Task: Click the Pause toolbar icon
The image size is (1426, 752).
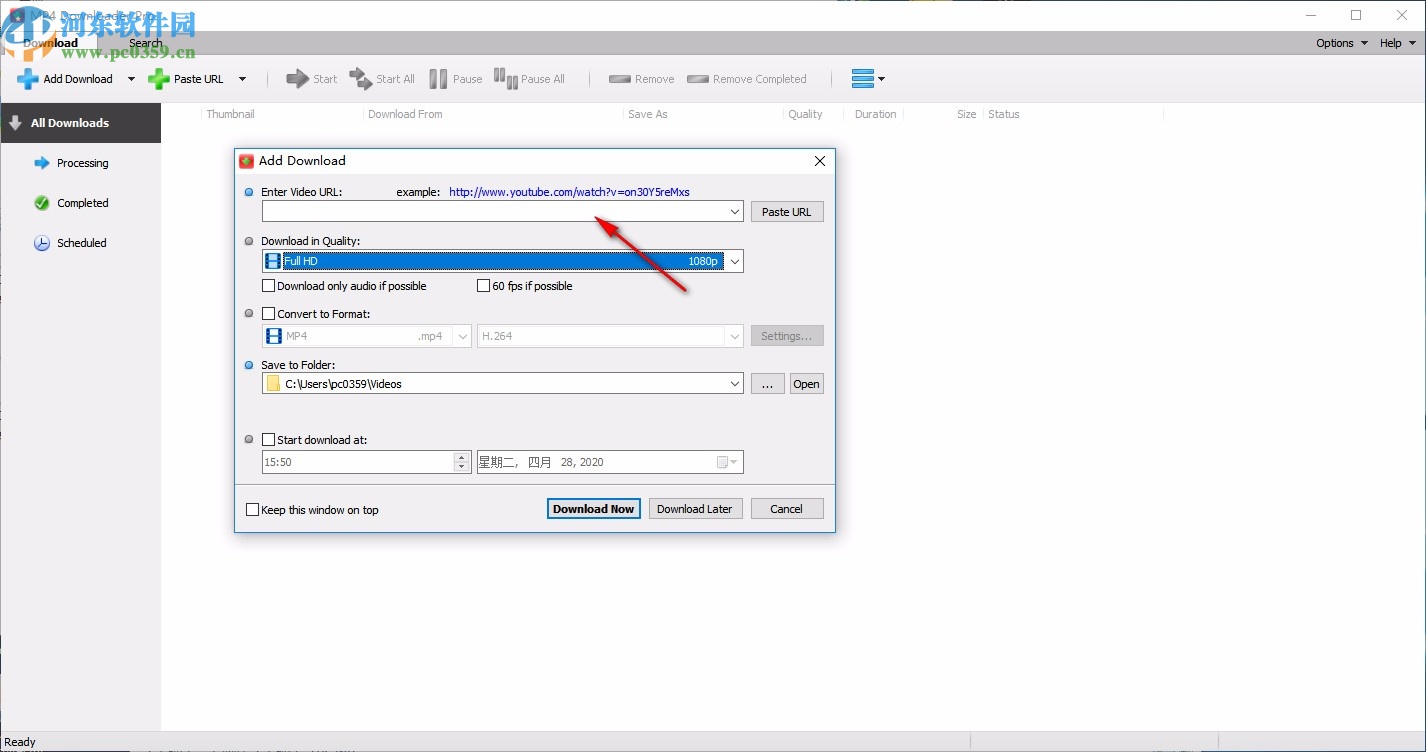Action: click(438, 78)
